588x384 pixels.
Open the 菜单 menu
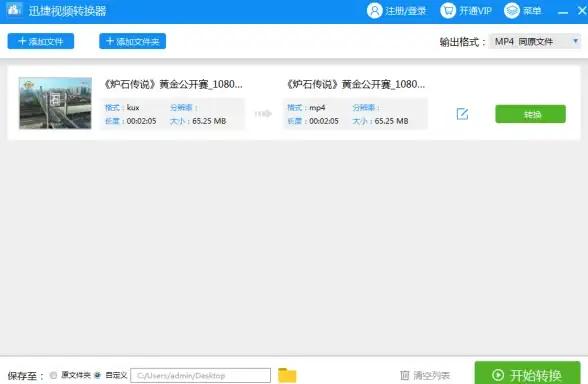523,11
